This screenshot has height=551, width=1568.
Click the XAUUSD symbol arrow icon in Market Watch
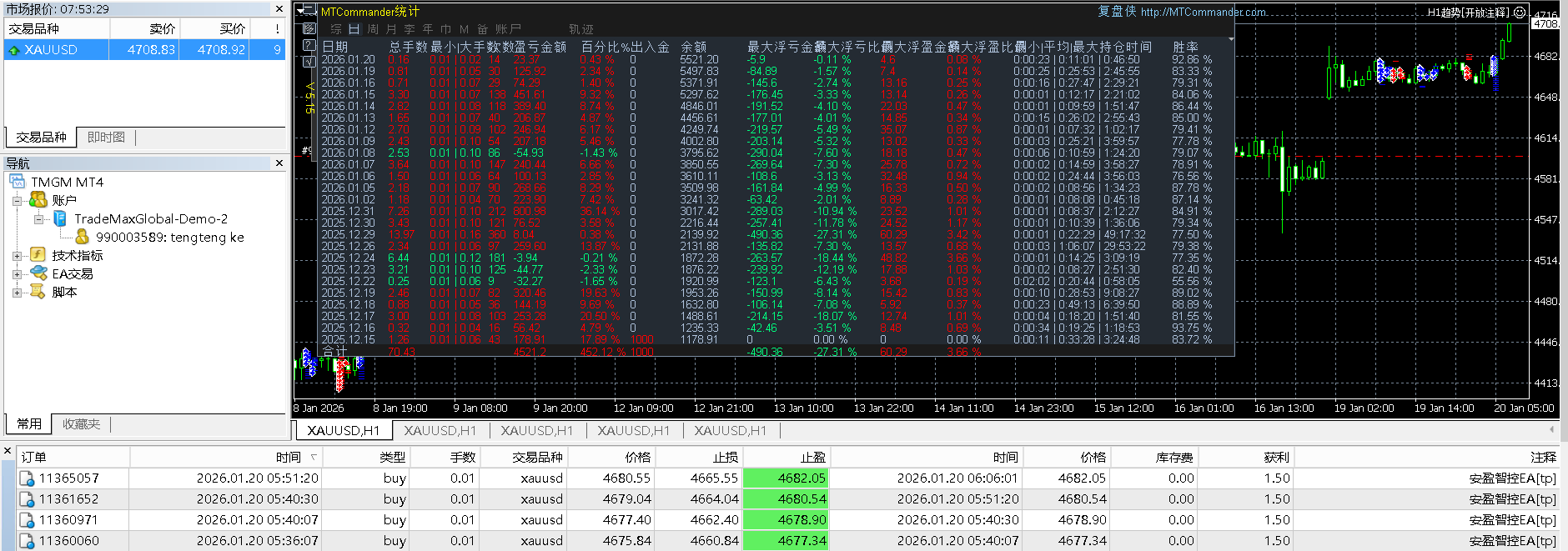click(14, 50)
